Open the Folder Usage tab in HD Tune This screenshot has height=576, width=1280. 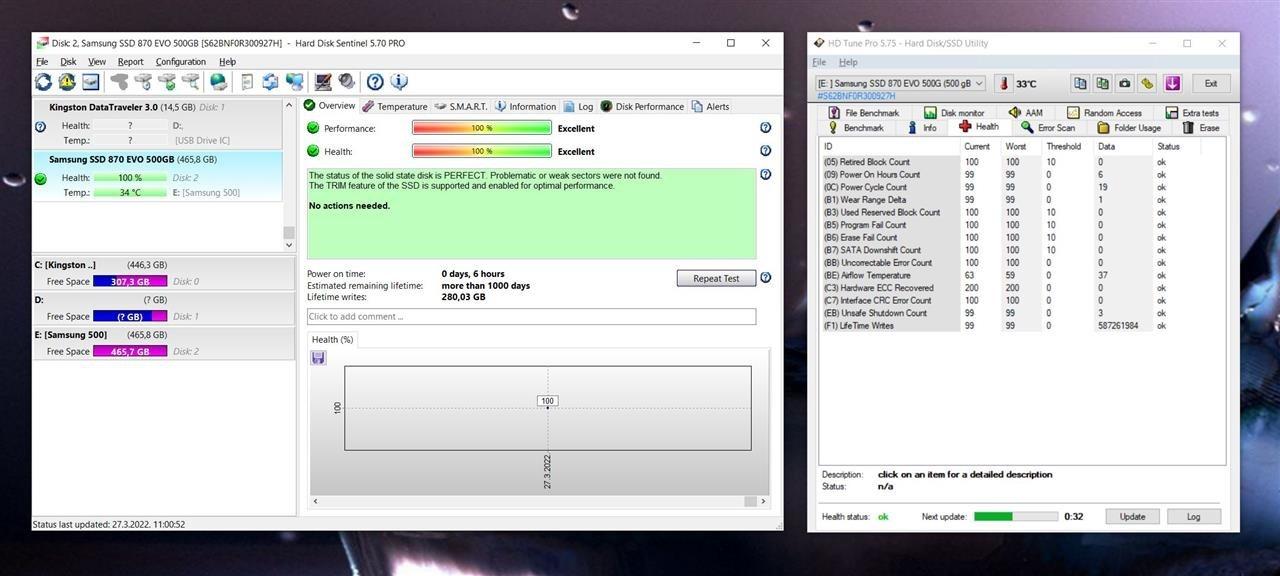[x=1129, y=127]
